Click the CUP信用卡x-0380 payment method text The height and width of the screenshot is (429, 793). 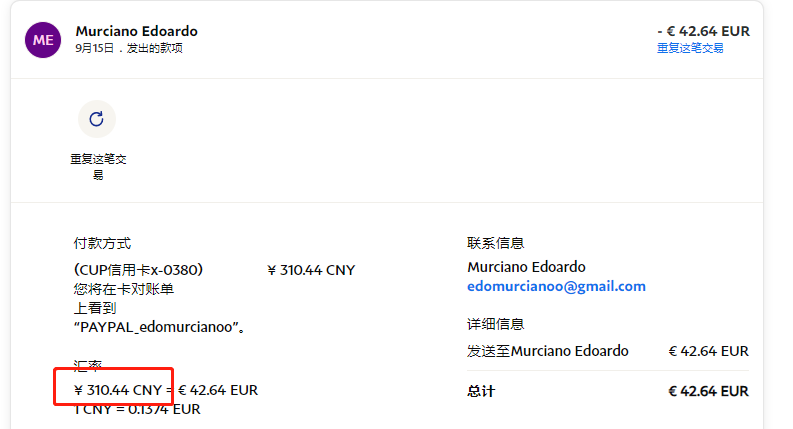(x=139, y=270)
